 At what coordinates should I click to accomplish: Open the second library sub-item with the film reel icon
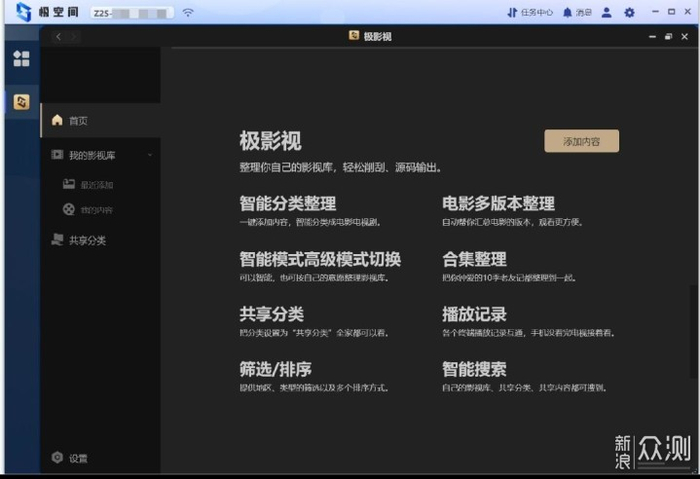(x=96, y=210)
